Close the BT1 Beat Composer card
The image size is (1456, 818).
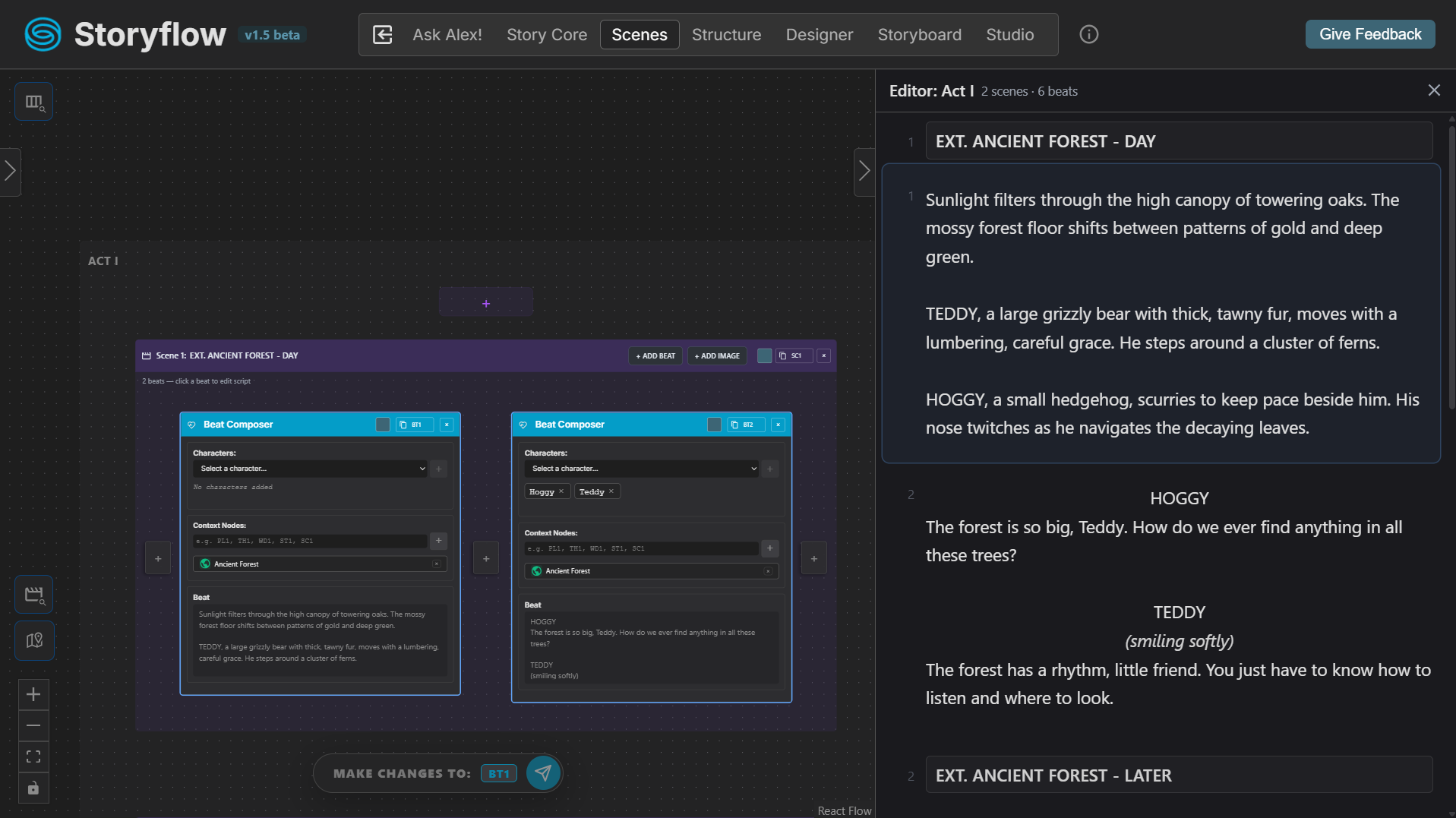[x=447, y=425]
